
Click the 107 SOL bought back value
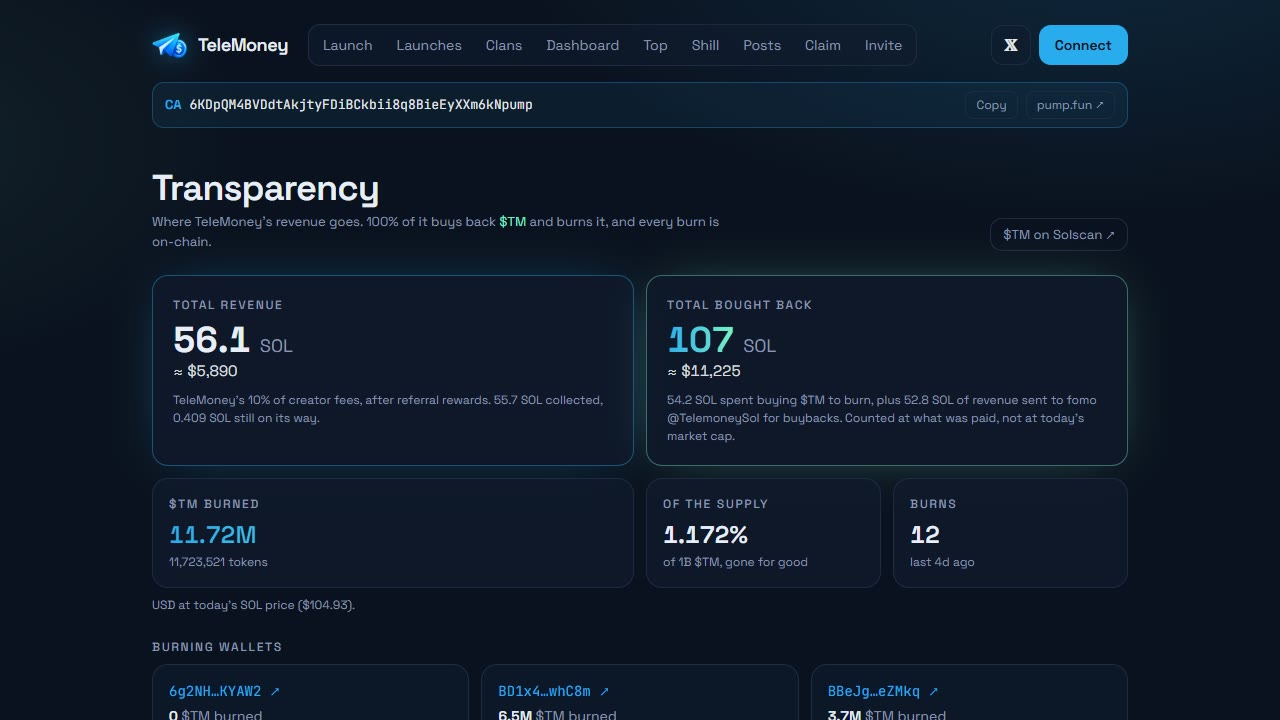tap(721, 340)
